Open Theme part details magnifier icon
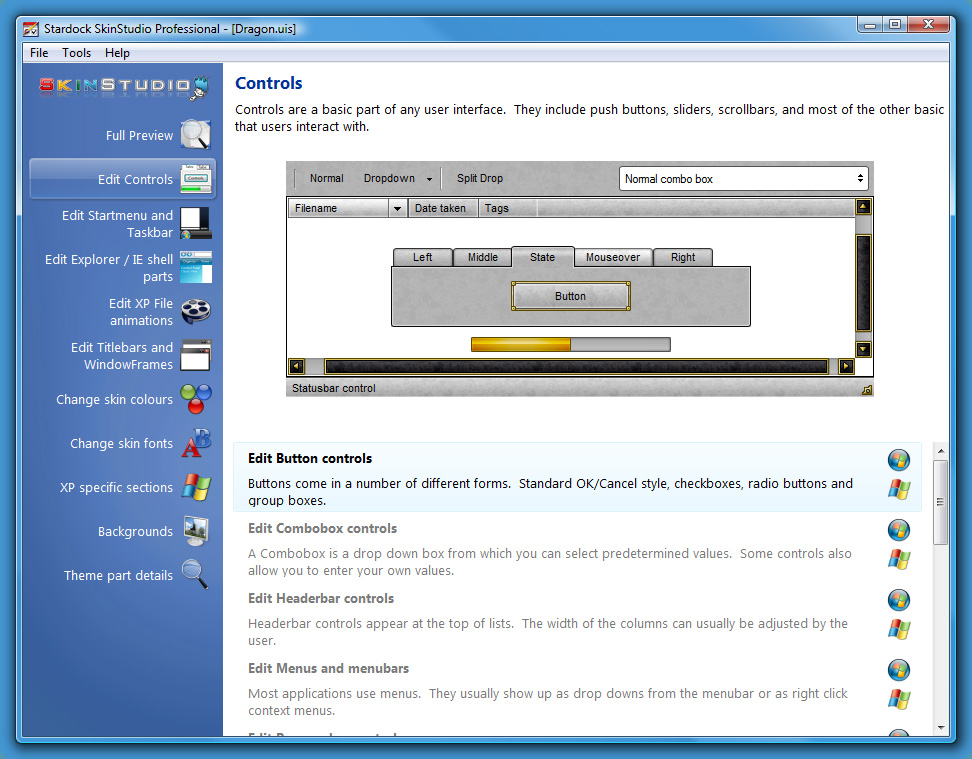Image resolution: width=972 pixels, height=759 pixels. [196, 574]
